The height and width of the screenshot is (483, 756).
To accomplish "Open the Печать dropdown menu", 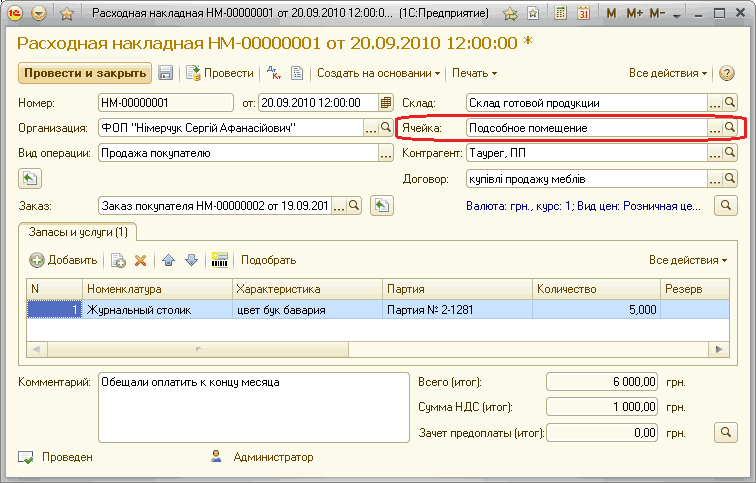I will tap(474, 73).
